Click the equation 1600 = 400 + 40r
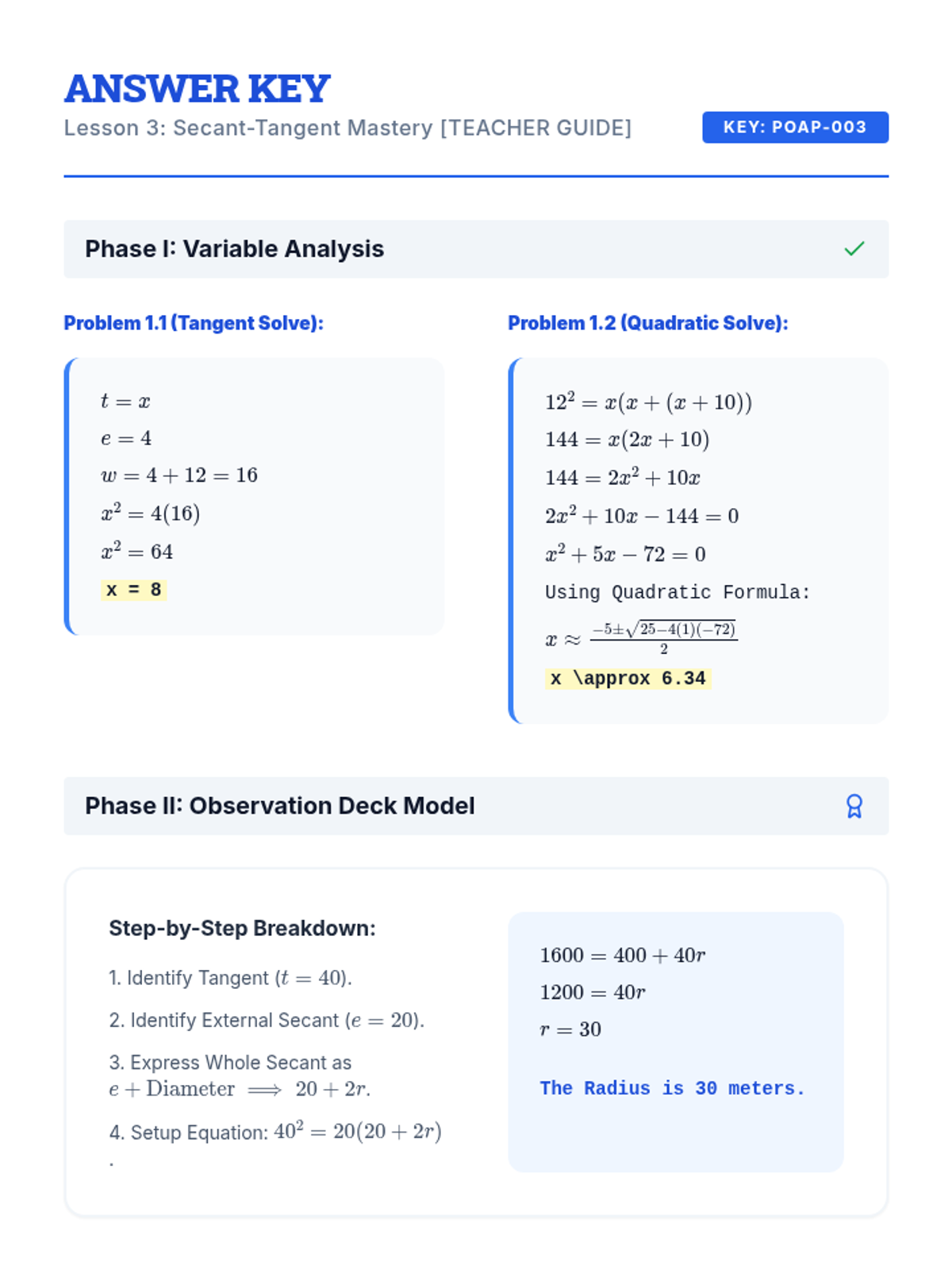This screenshot has width=952, height=1270. [x=622, y=955]
